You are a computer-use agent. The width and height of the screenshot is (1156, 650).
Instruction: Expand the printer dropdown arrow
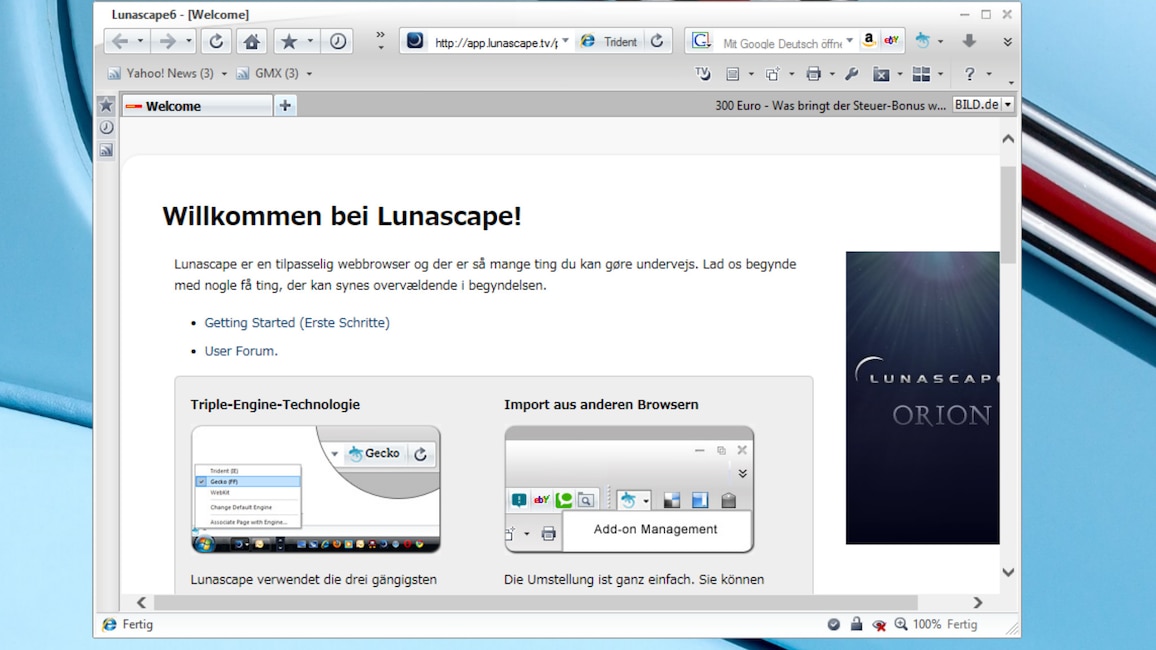[x=832, y=74]
